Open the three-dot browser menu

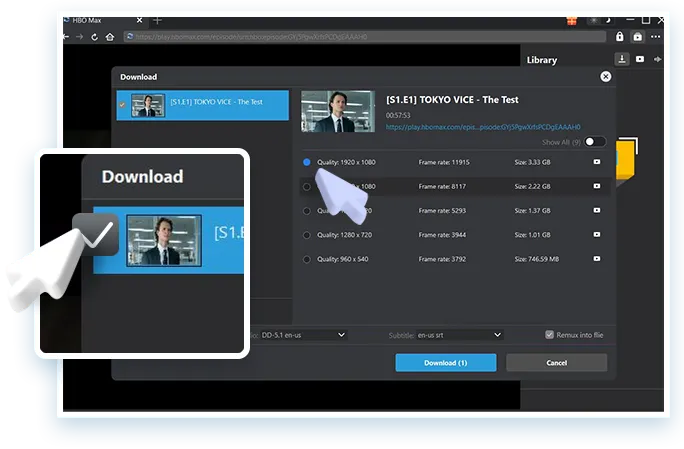[x=655, y=37]
